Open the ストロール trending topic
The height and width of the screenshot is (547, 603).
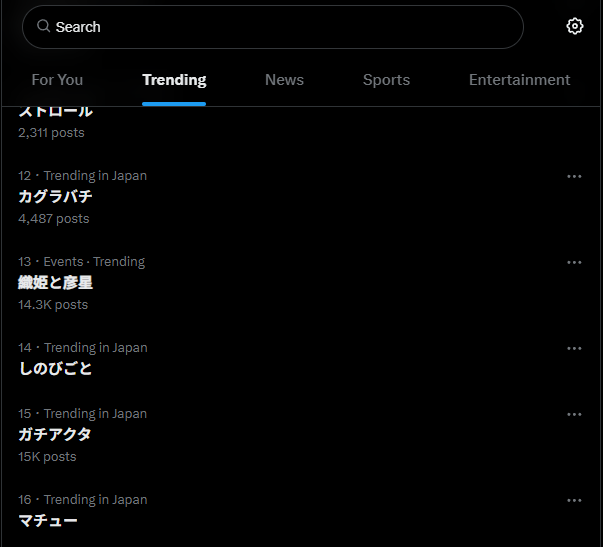pyautogui.click(x=55, y=112)
